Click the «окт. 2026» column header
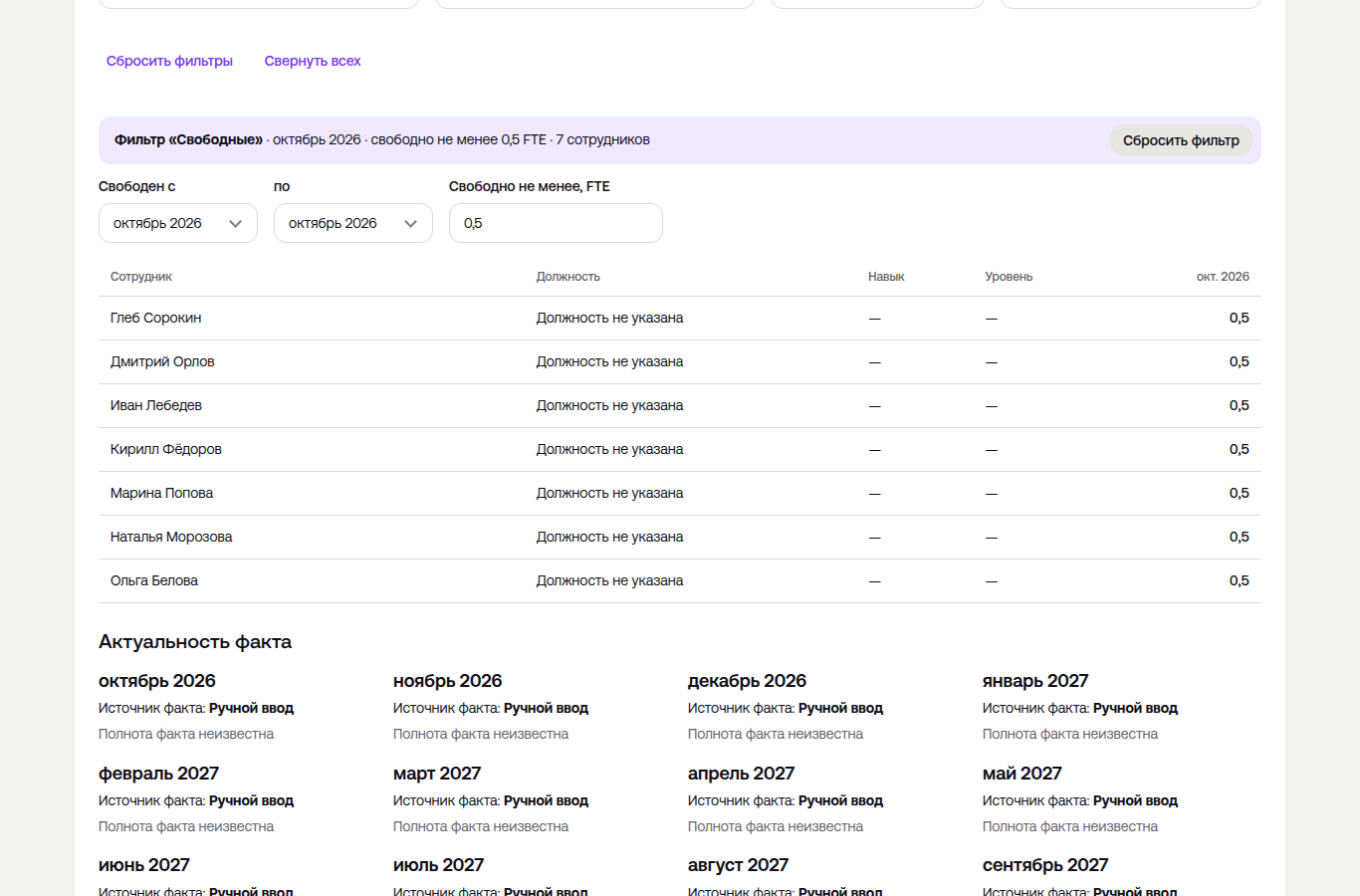 point(1223,277)
